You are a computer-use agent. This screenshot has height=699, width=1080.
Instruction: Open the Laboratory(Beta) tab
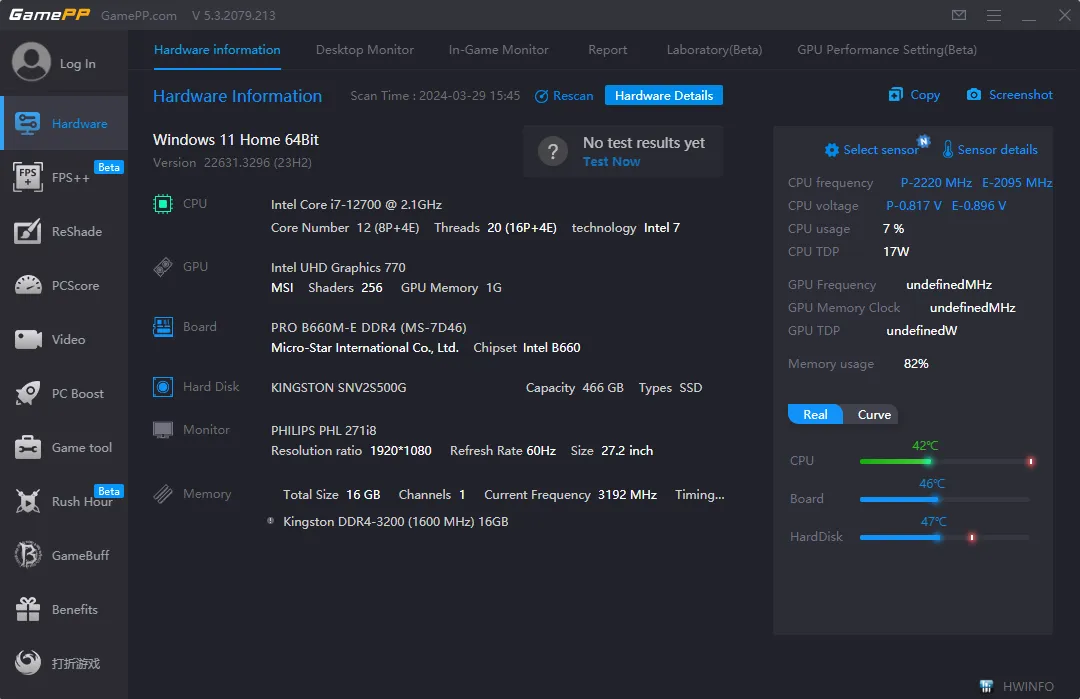(x=714, y=50)
